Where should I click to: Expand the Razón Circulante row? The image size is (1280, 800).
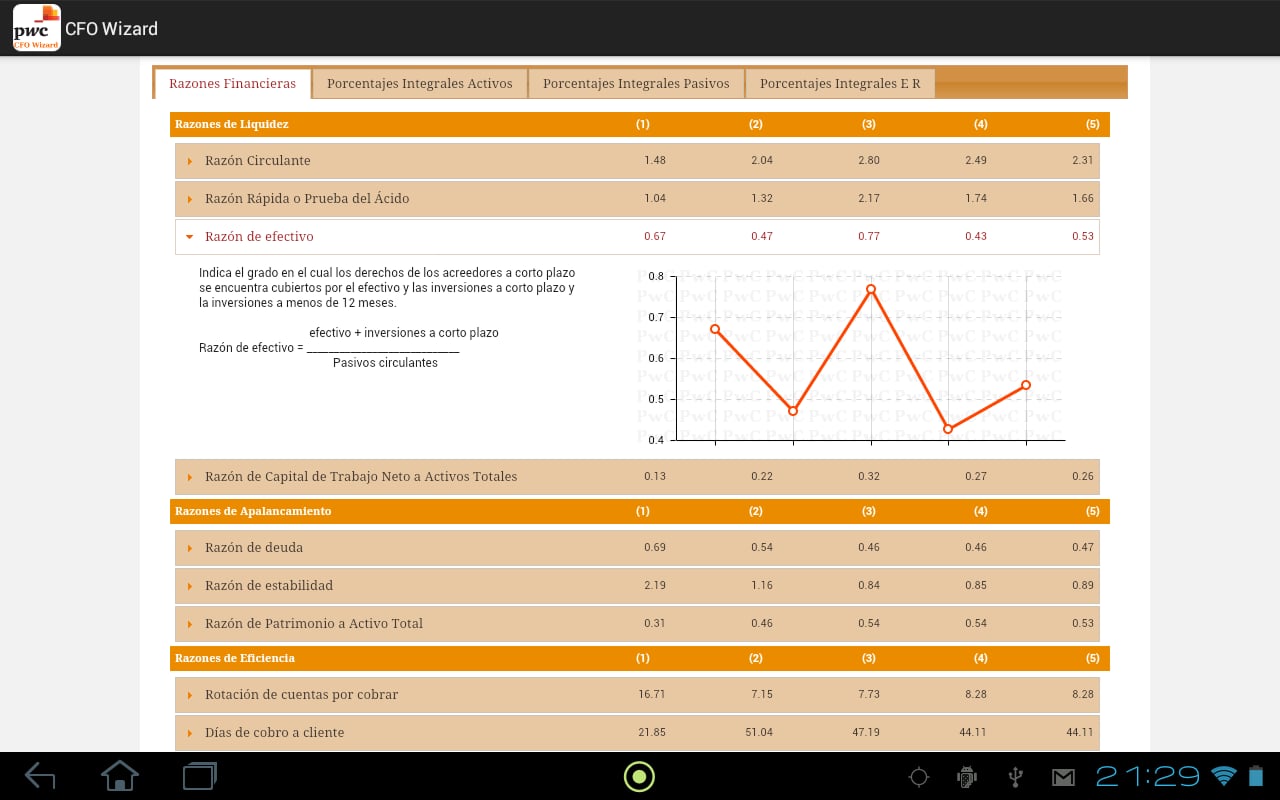click(637, 160)
